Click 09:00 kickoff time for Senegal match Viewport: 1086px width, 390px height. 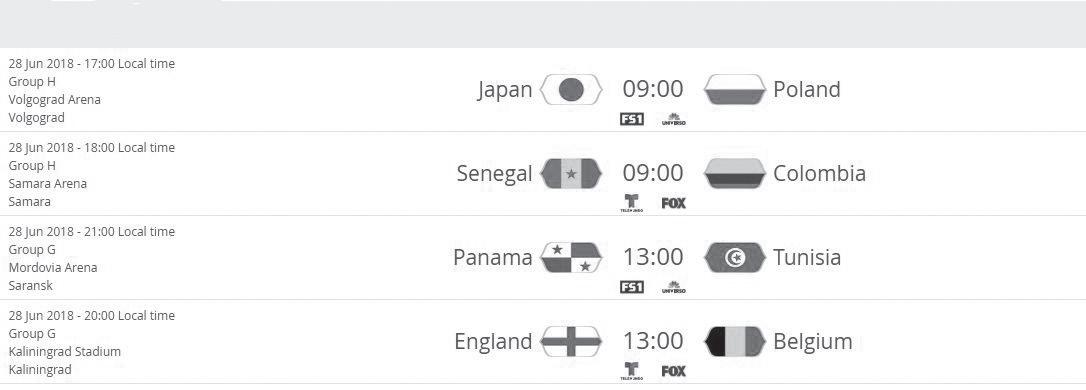[x=652, y=173]
